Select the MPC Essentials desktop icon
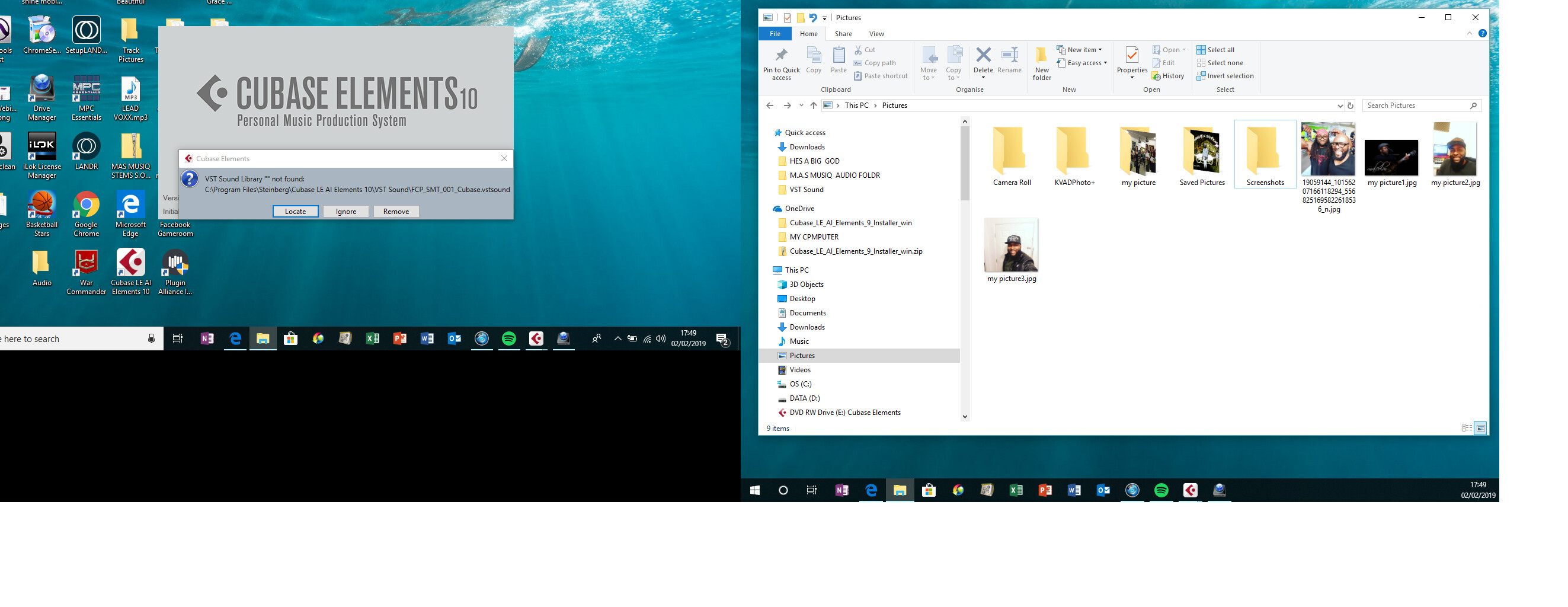The image size is (1568, 607). coord(87,98)
